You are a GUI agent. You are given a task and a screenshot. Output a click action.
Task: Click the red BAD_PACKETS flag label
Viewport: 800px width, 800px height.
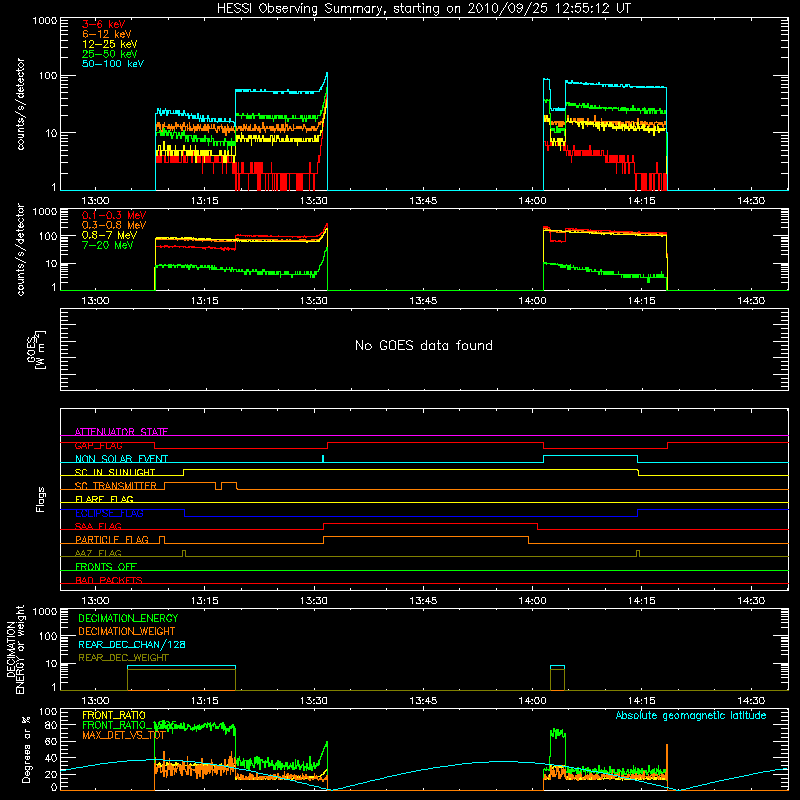click(109, 580)
